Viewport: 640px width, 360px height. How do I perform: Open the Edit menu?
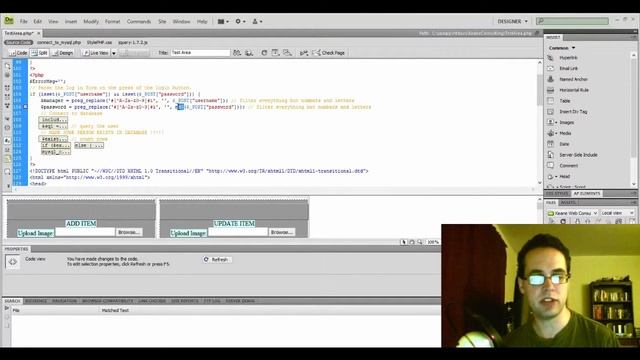[x=38, y=22]
